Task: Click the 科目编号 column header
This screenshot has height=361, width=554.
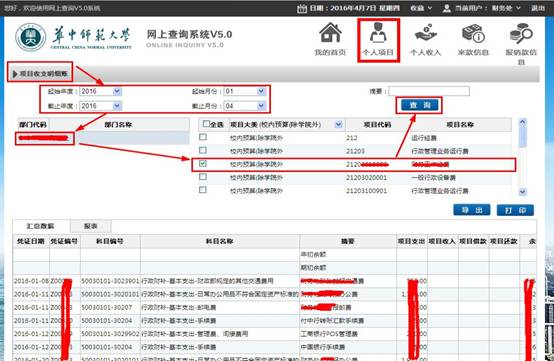Action: 110,241
